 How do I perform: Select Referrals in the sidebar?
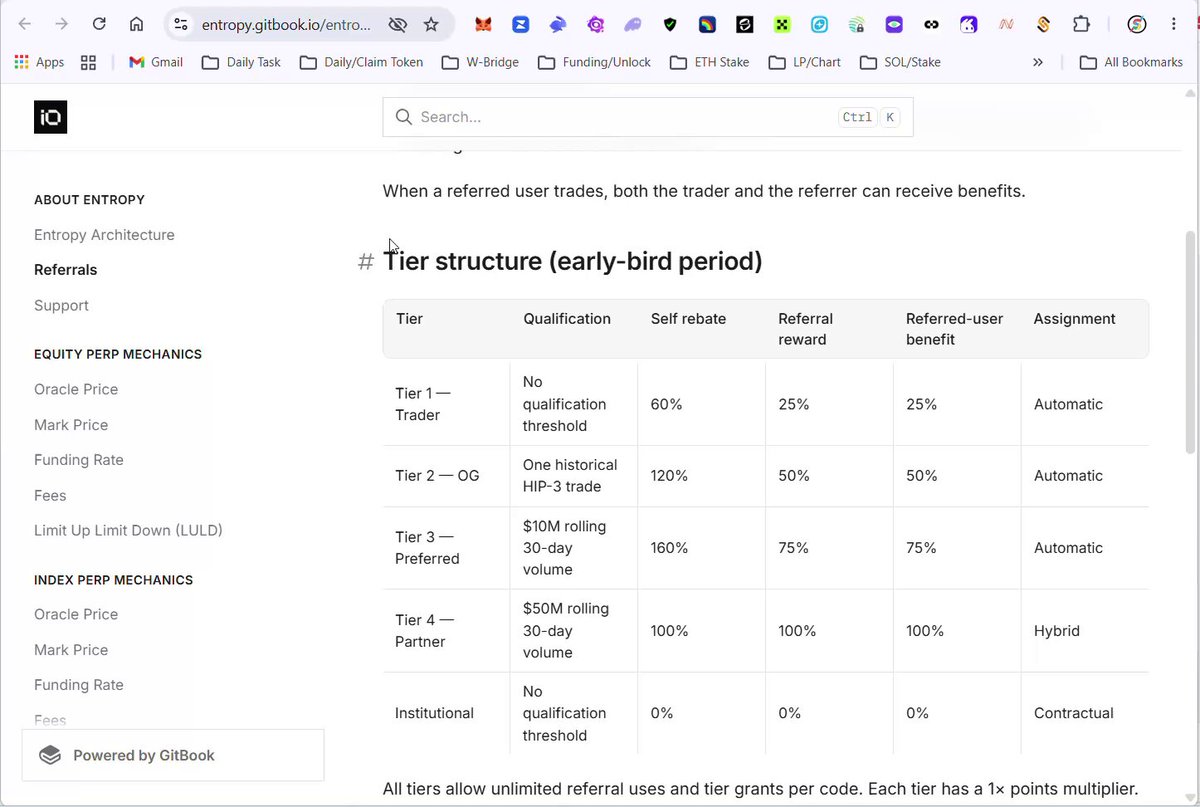pyautogui.click(x=66, y=270)
